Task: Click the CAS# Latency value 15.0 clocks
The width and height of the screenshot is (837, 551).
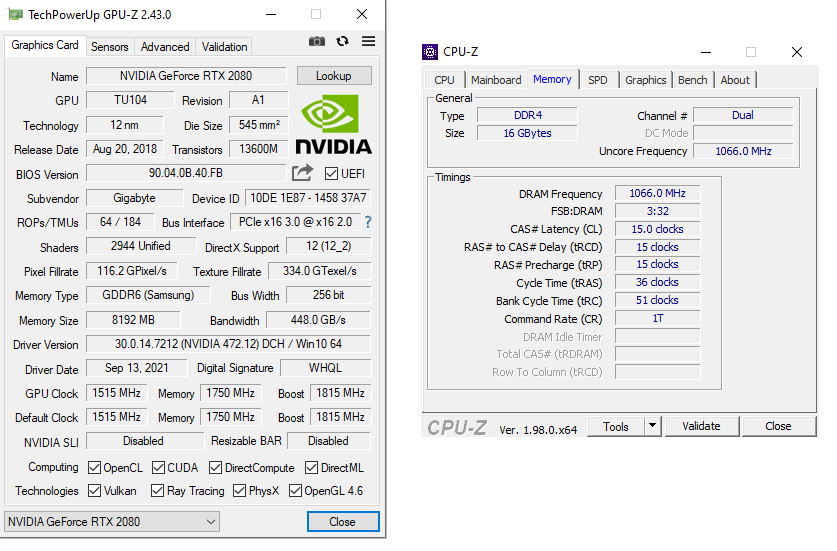Action: 657,229
